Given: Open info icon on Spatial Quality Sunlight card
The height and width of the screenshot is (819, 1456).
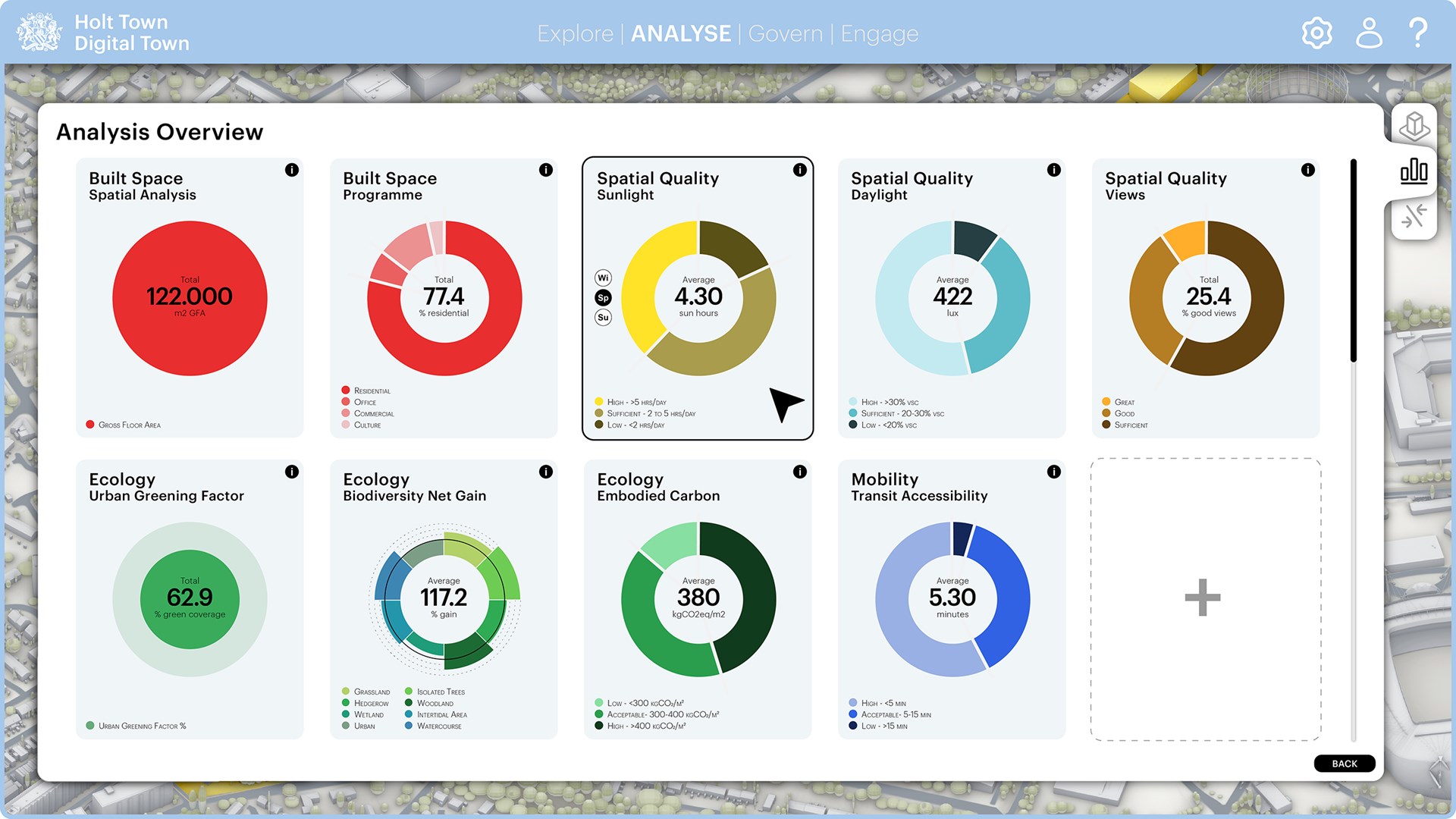Looking at the screenshot, I should click(x=799, y=170).
